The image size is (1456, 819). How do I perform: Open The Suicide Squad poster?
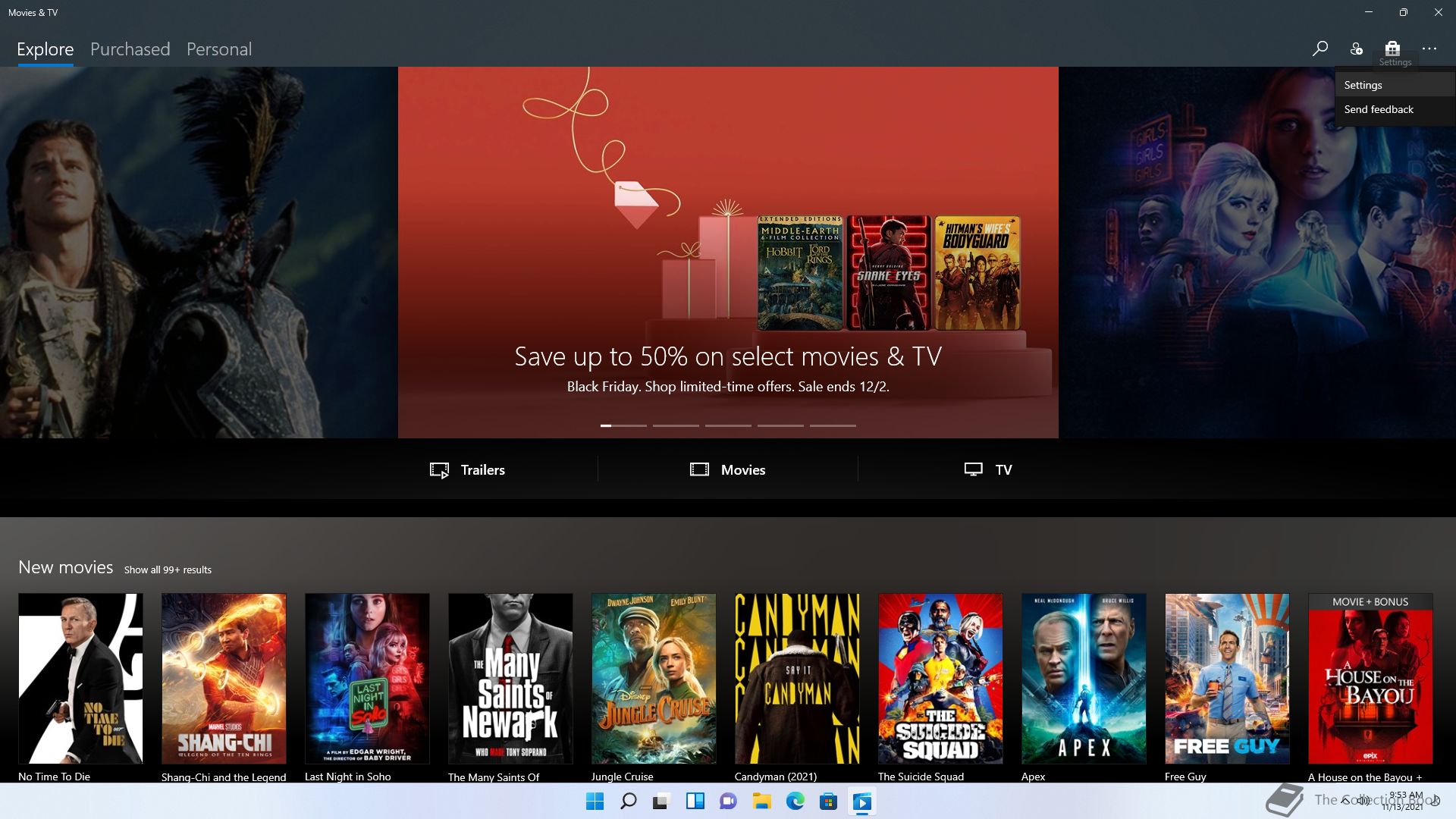pyautogui.click(x=940, y=679)
